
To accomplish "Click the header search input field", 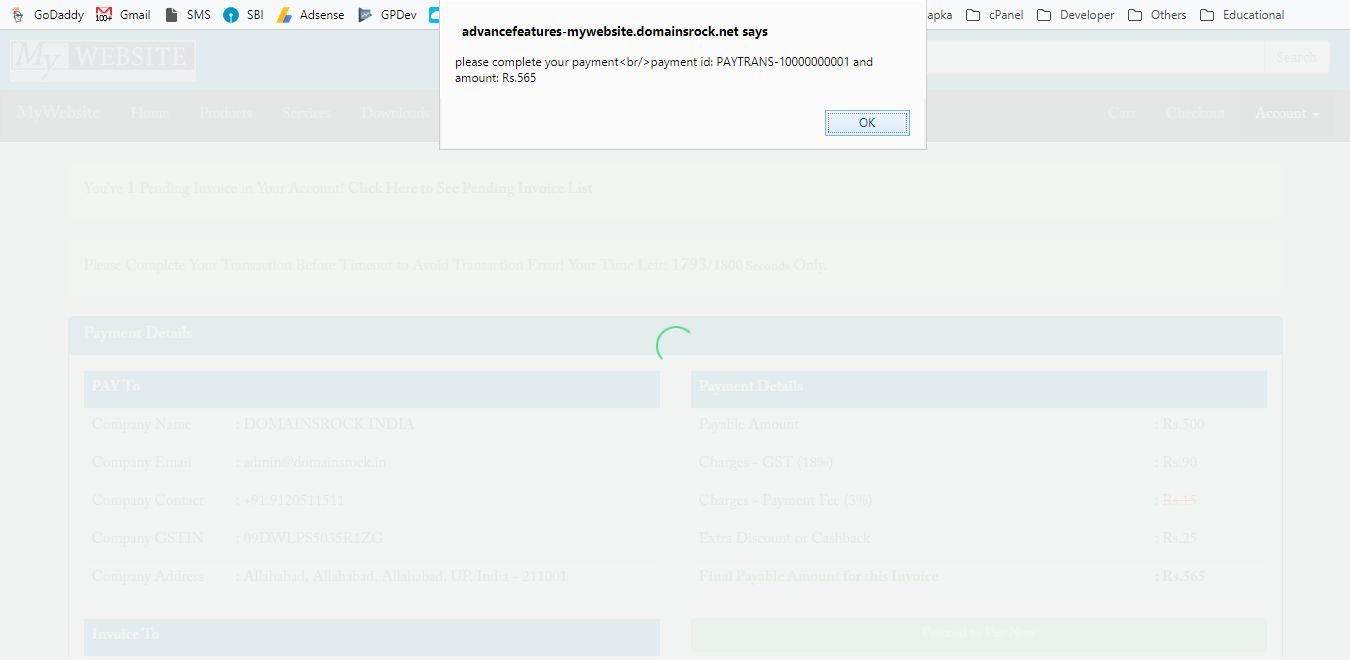I will tap(1095, 57).
